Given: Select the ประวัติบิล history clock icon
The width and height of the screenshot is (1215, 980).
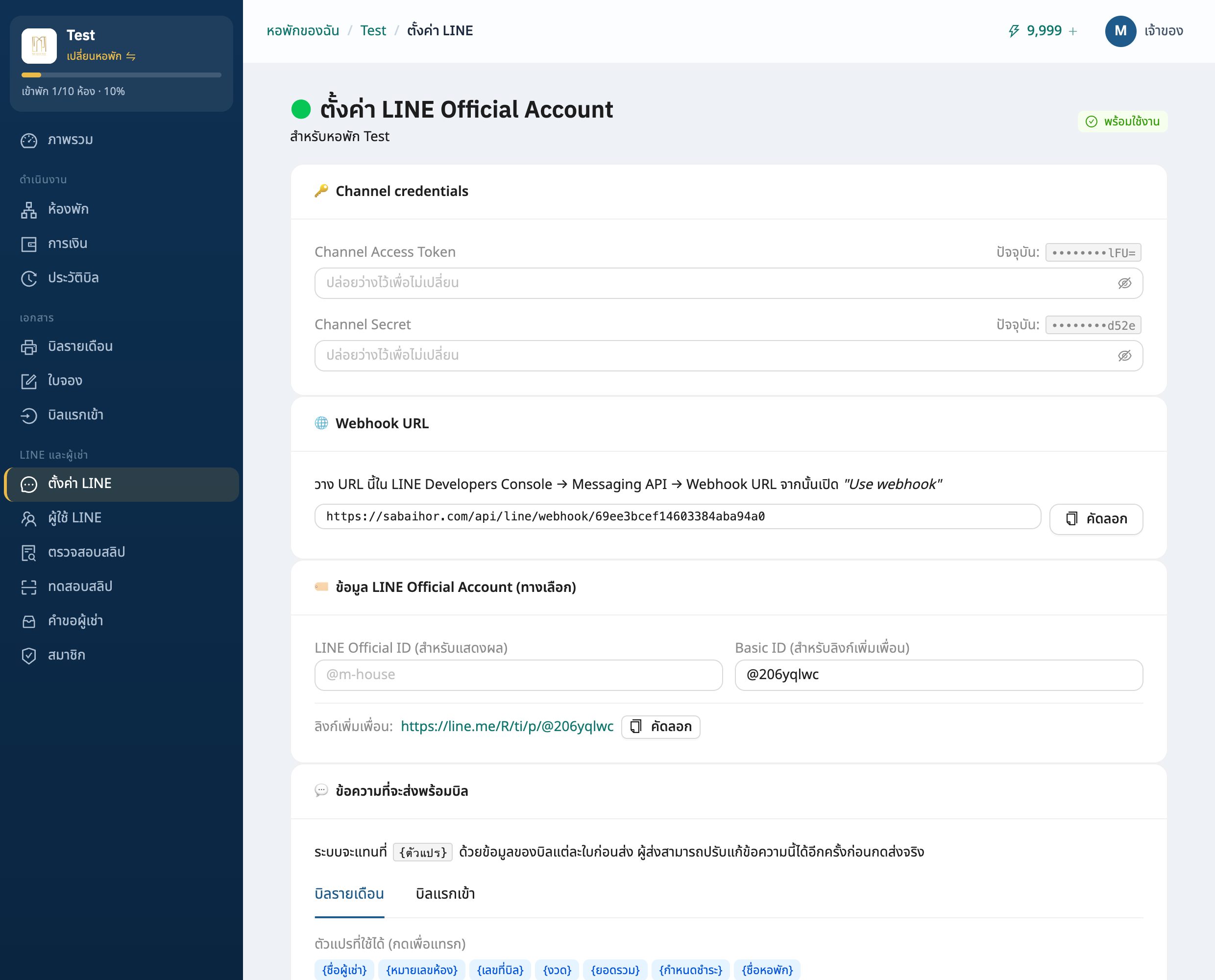Looking at the screenshot, I should point(29,278).
